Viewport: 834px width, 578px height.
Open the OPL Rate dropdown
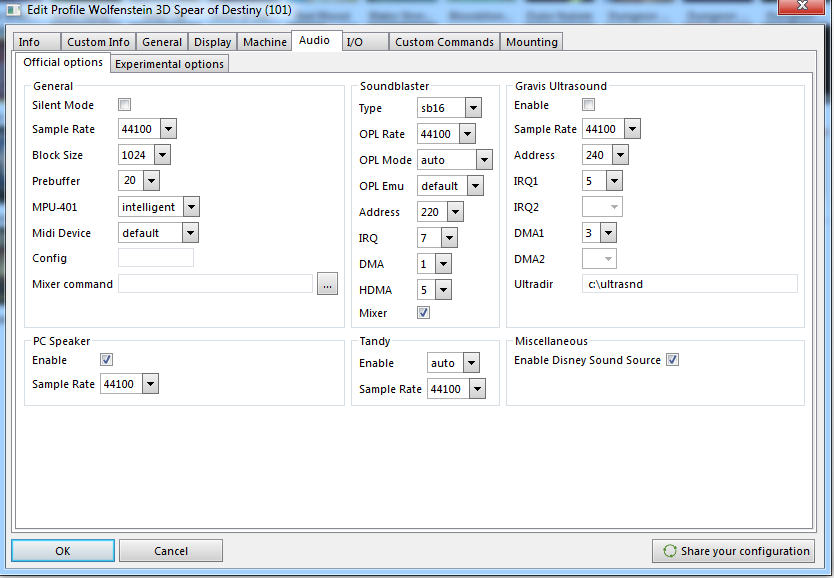pyautogui.click(x=467, y=134)
